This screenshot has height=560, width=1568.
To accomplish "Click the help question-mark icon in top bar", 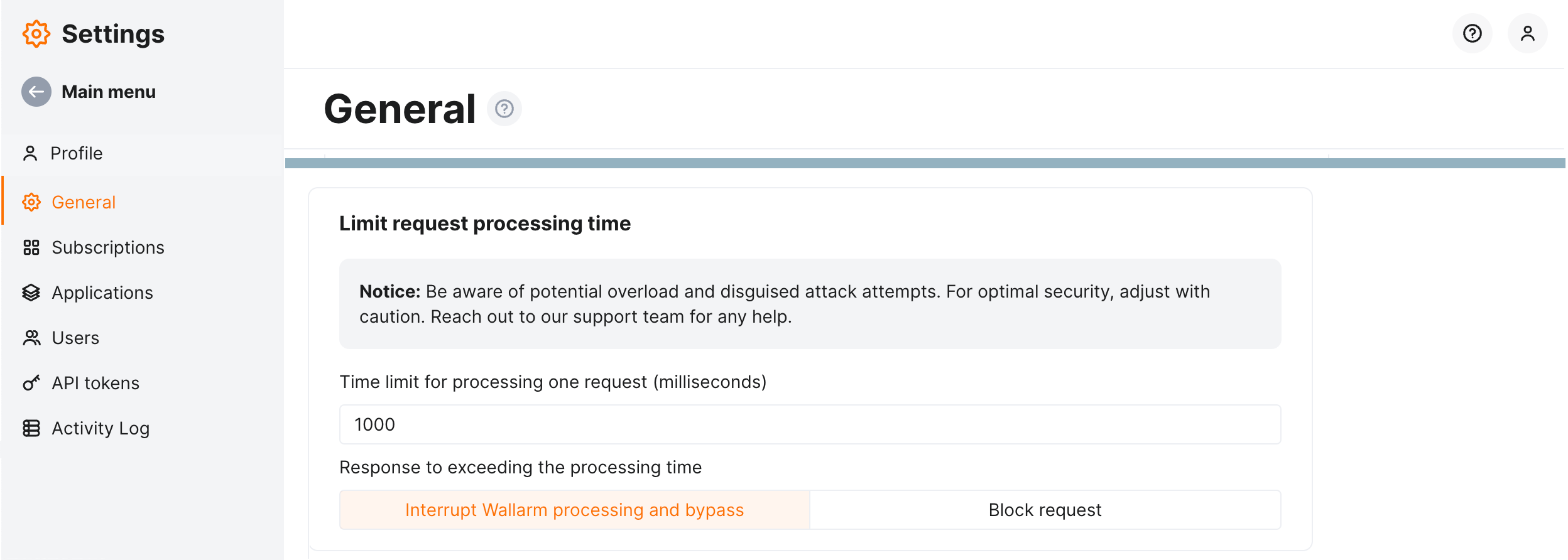I will [1471, 33].
